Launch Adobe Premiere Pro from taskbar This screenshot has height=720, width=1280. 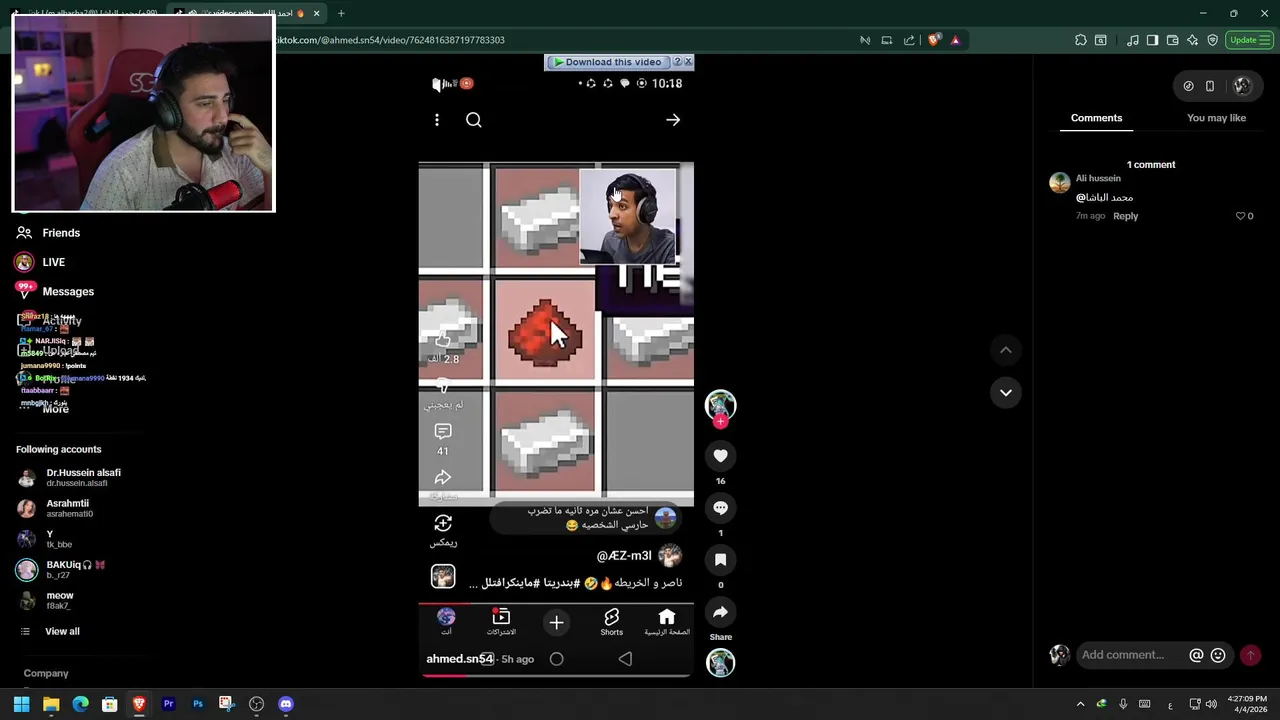pos(168,704)
